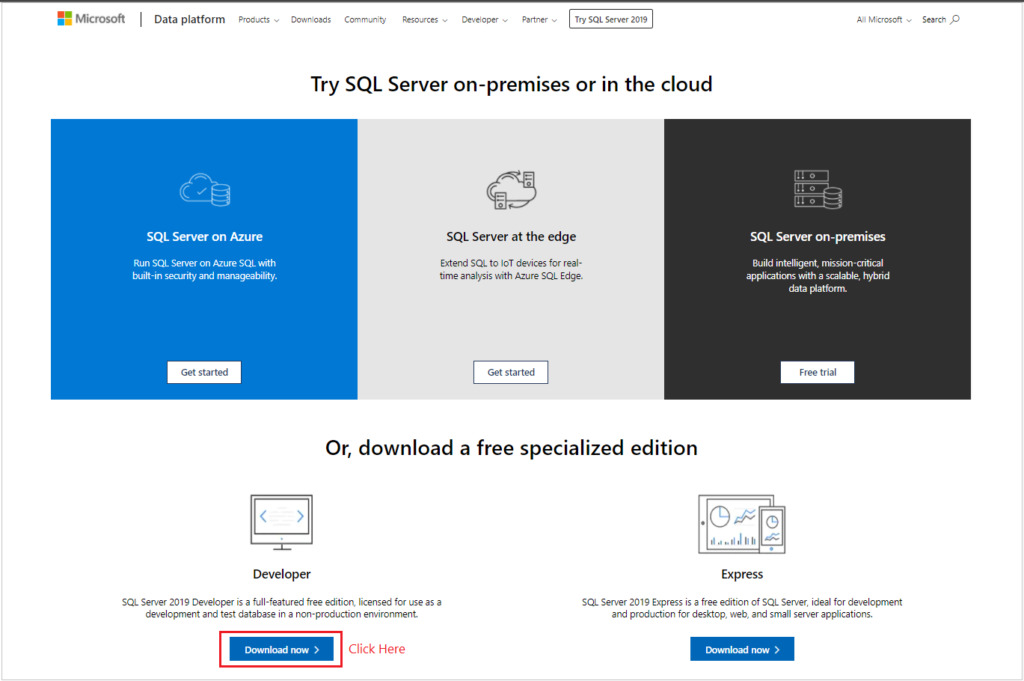Click the search magnifier icon
The height and width of the screenshot is (681, 1024).
(x=955, y=20)
